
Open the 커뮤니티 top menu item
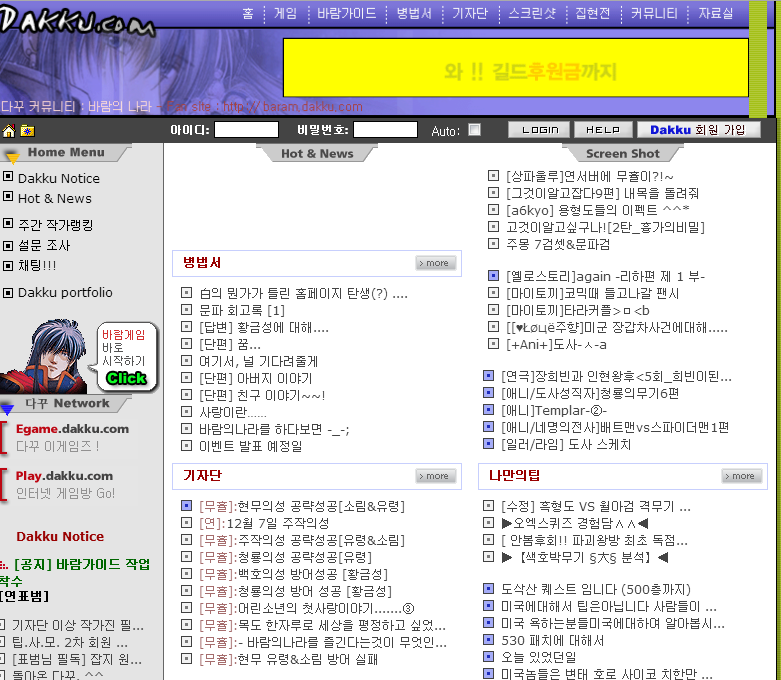click(654, 13)
